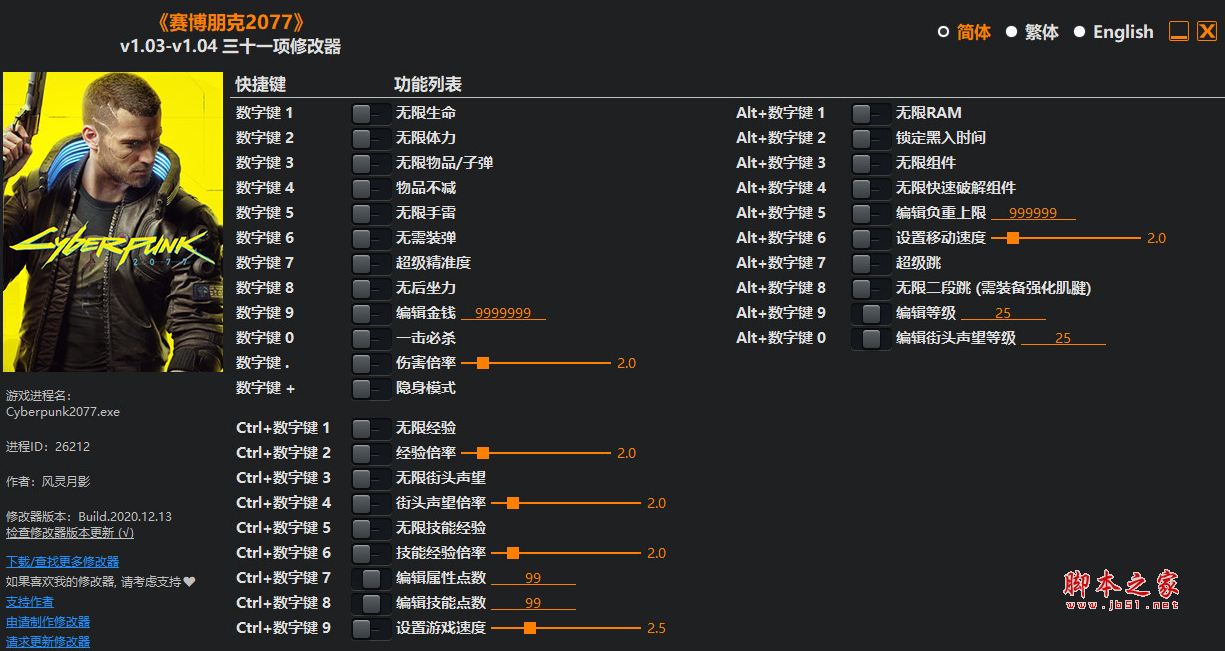
Task: Click 编辑等级 value field
Action: click(x=1003, y=313)
